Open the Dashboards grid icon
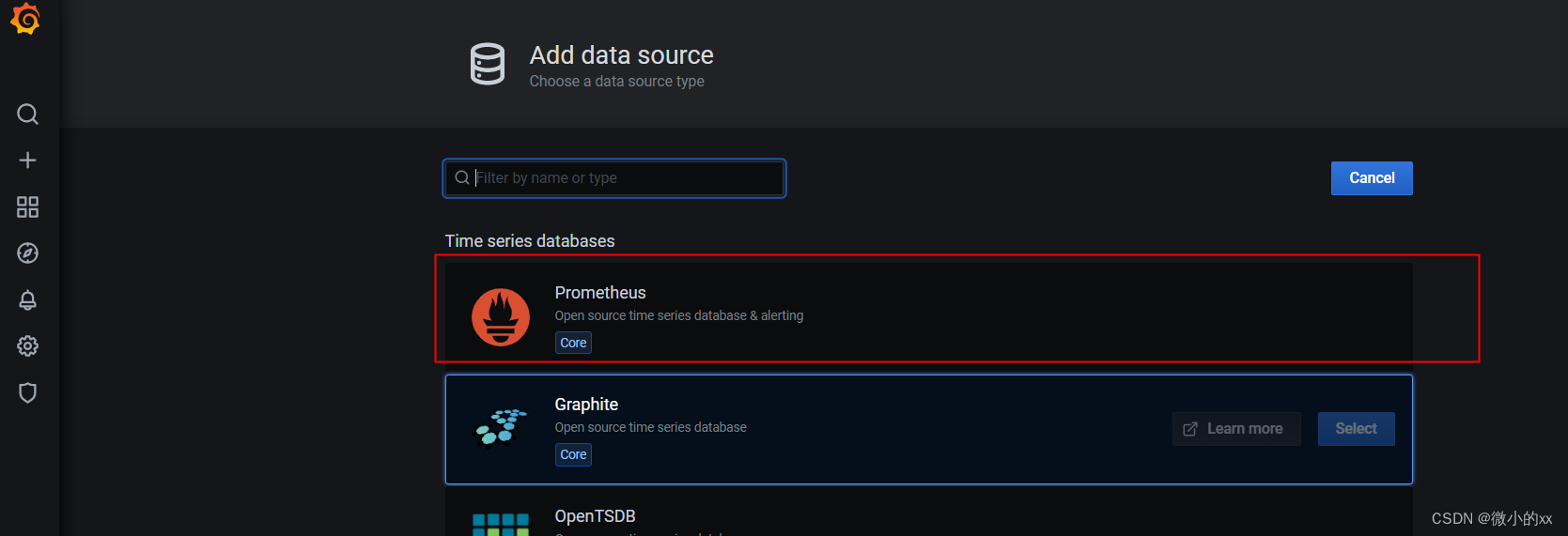This screenshot has width=1568, height=536. pos(28,207)
